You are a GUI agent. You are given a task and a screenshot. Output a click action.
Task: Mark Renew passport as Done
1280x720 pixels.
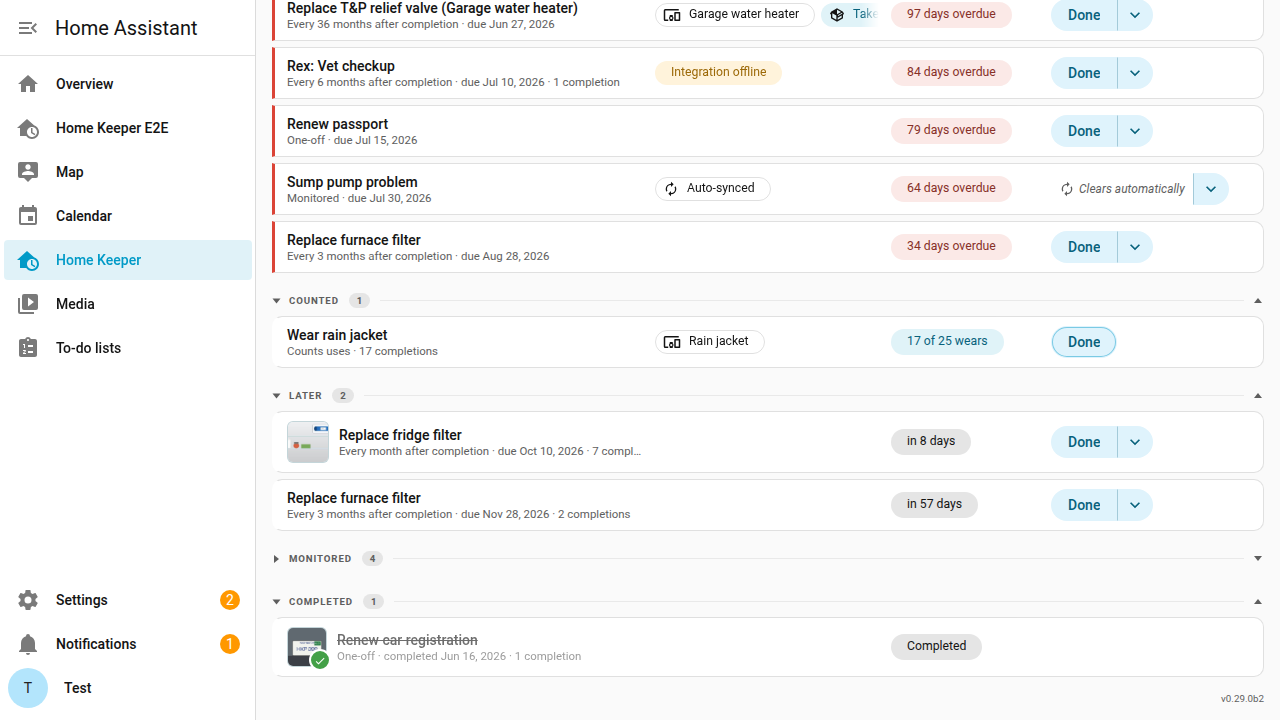(x=1084, y=131)
